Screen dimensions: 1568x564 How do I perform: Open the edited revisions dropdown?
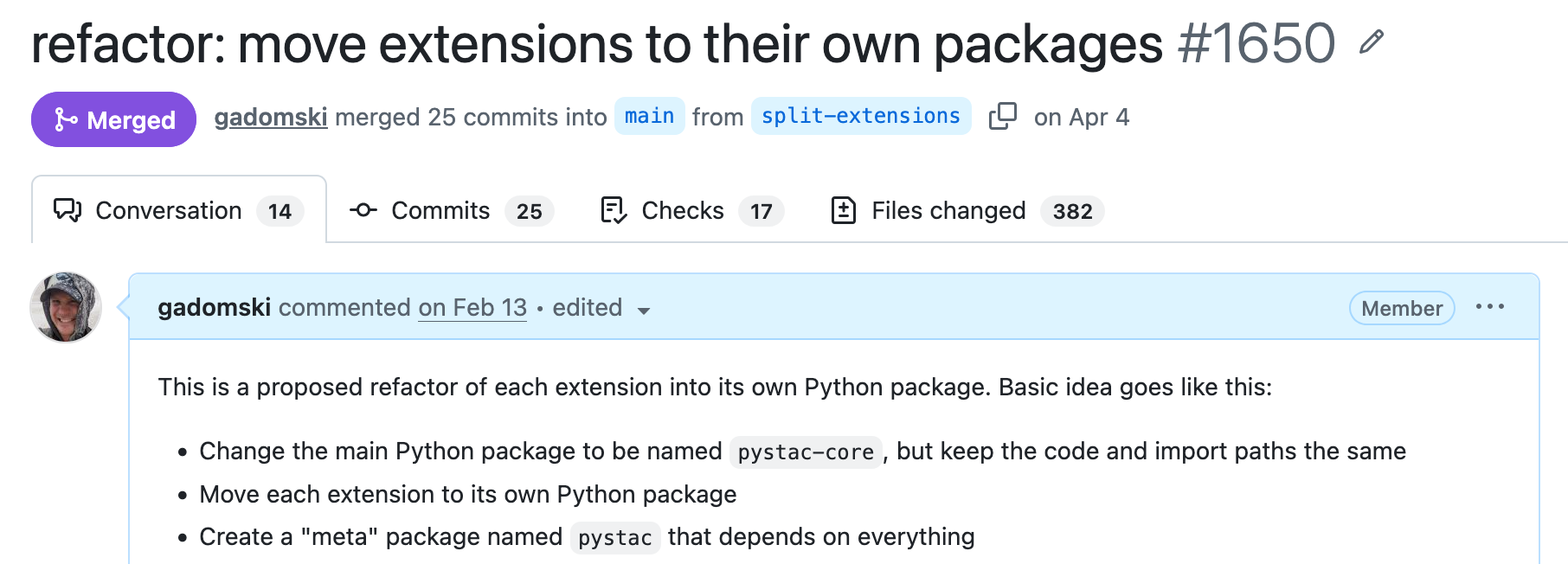click(601, 308)
